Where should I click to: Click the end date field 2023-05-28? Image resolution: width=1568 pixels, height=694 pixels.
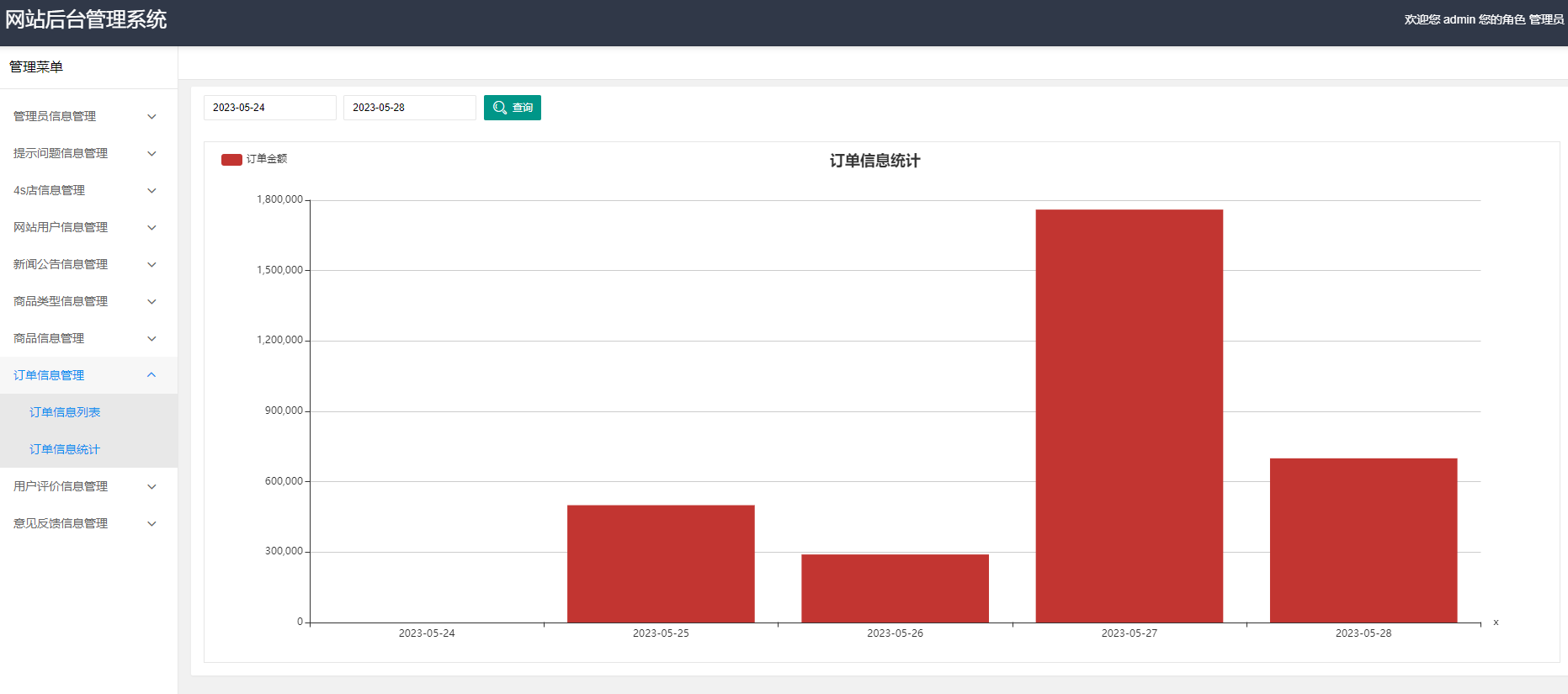coord(410,108)
